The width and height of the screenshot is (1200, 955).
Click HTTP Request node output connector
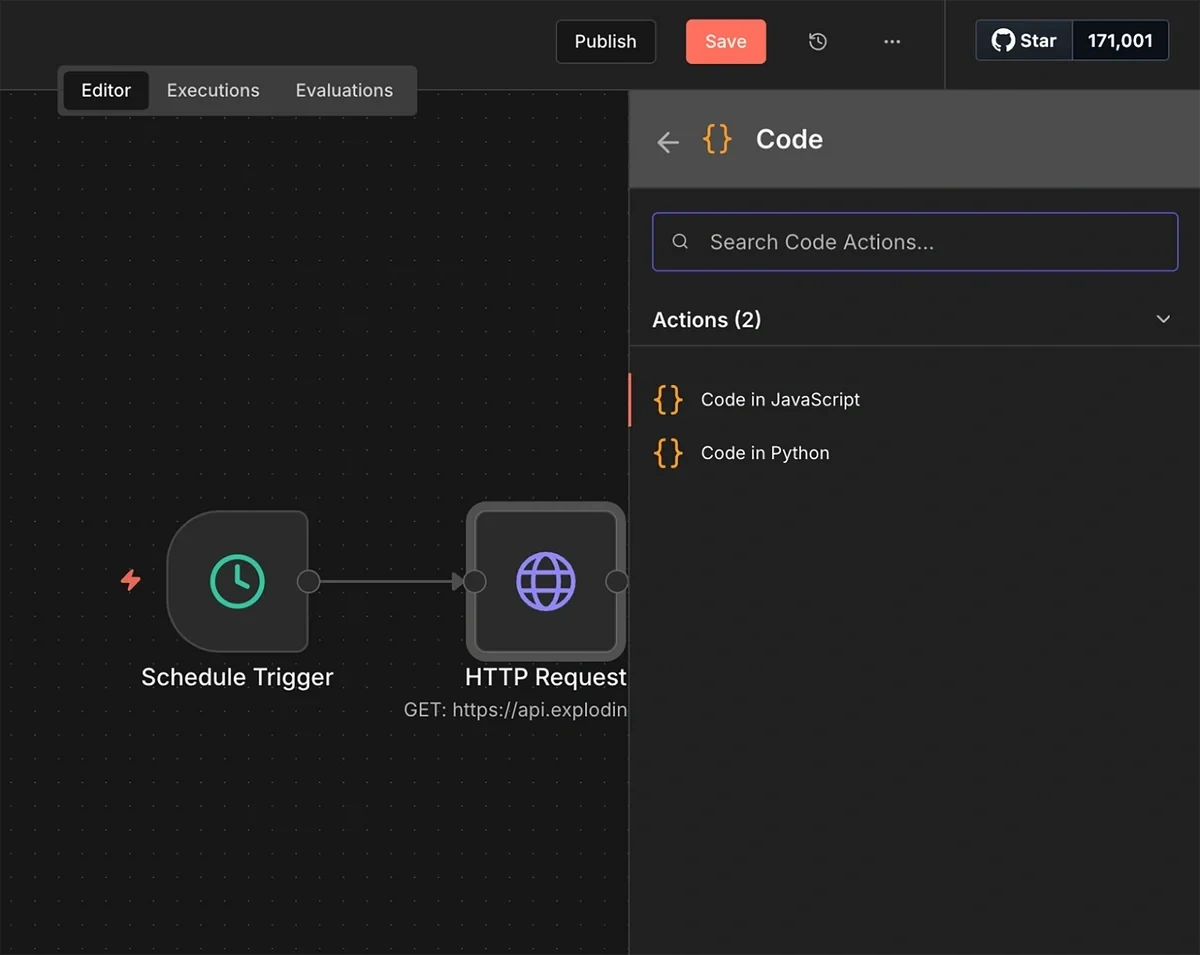617,581
